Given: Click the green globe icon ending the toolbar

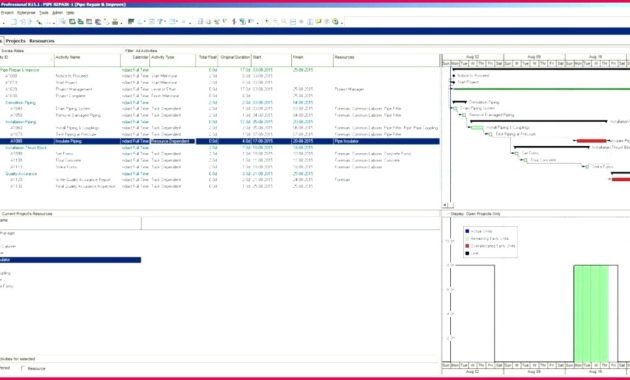Looking at the screenshot, I should [335, 22].
